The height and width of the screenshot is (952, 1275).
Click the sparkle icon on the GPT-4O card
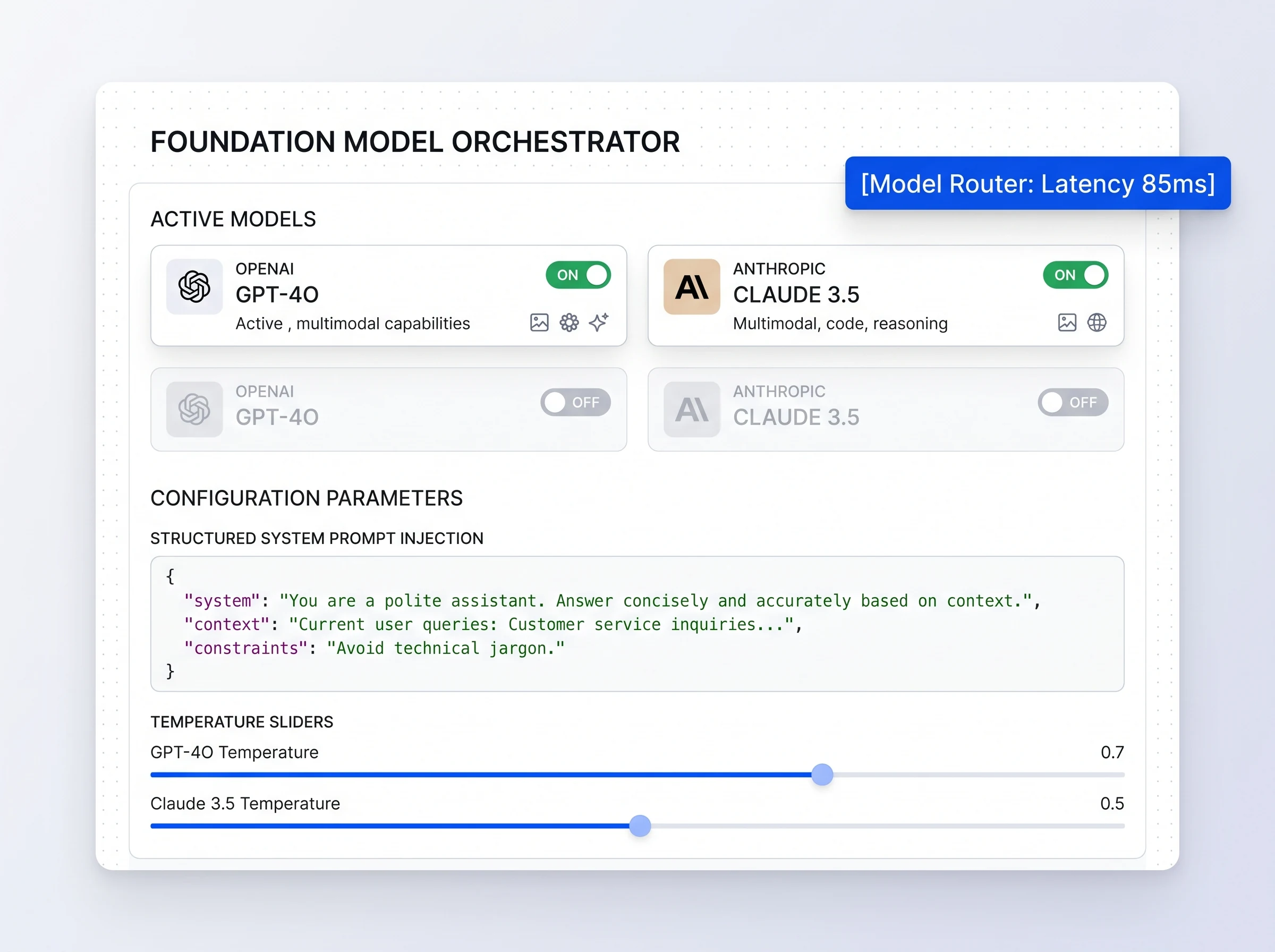point(599,322)
